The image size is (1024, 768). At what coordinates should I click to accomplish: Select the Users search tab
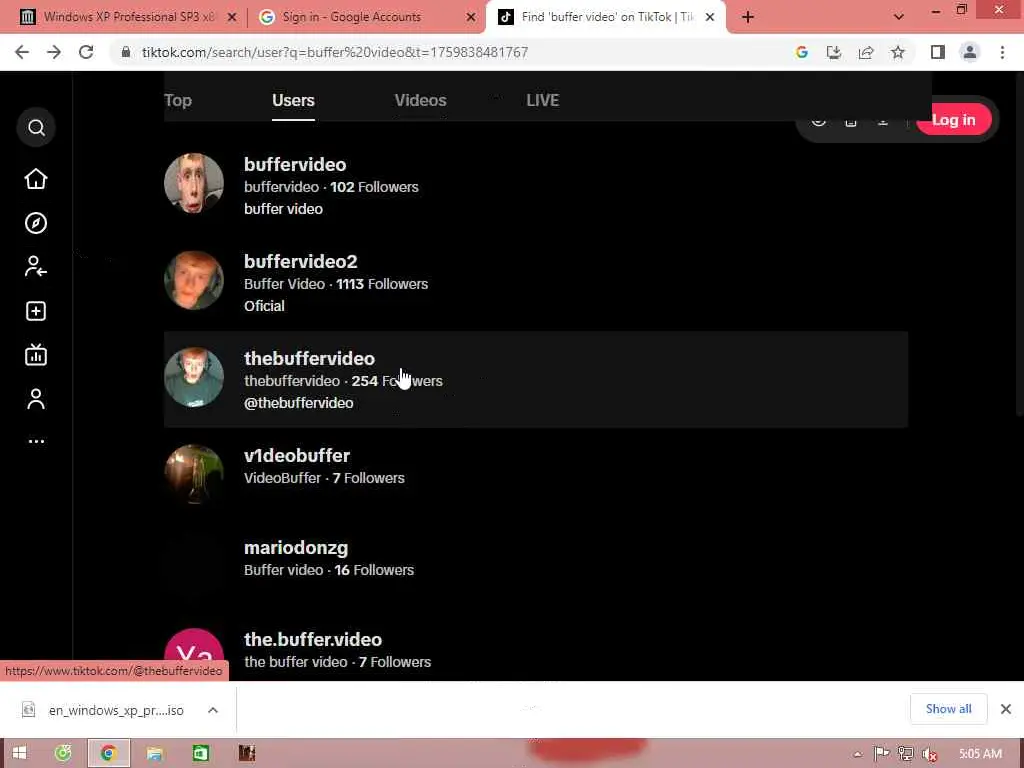(x=293, y=101)
